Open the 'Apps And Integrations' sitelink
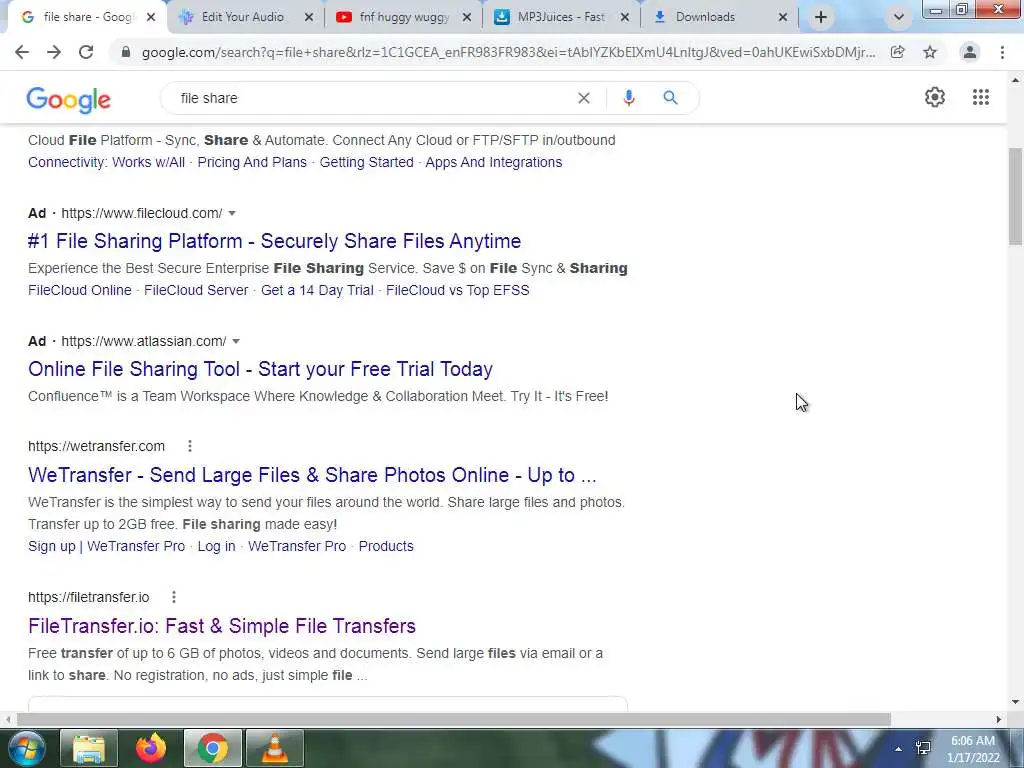This screenshot has width=1024, height=768. tap(494, 162)
